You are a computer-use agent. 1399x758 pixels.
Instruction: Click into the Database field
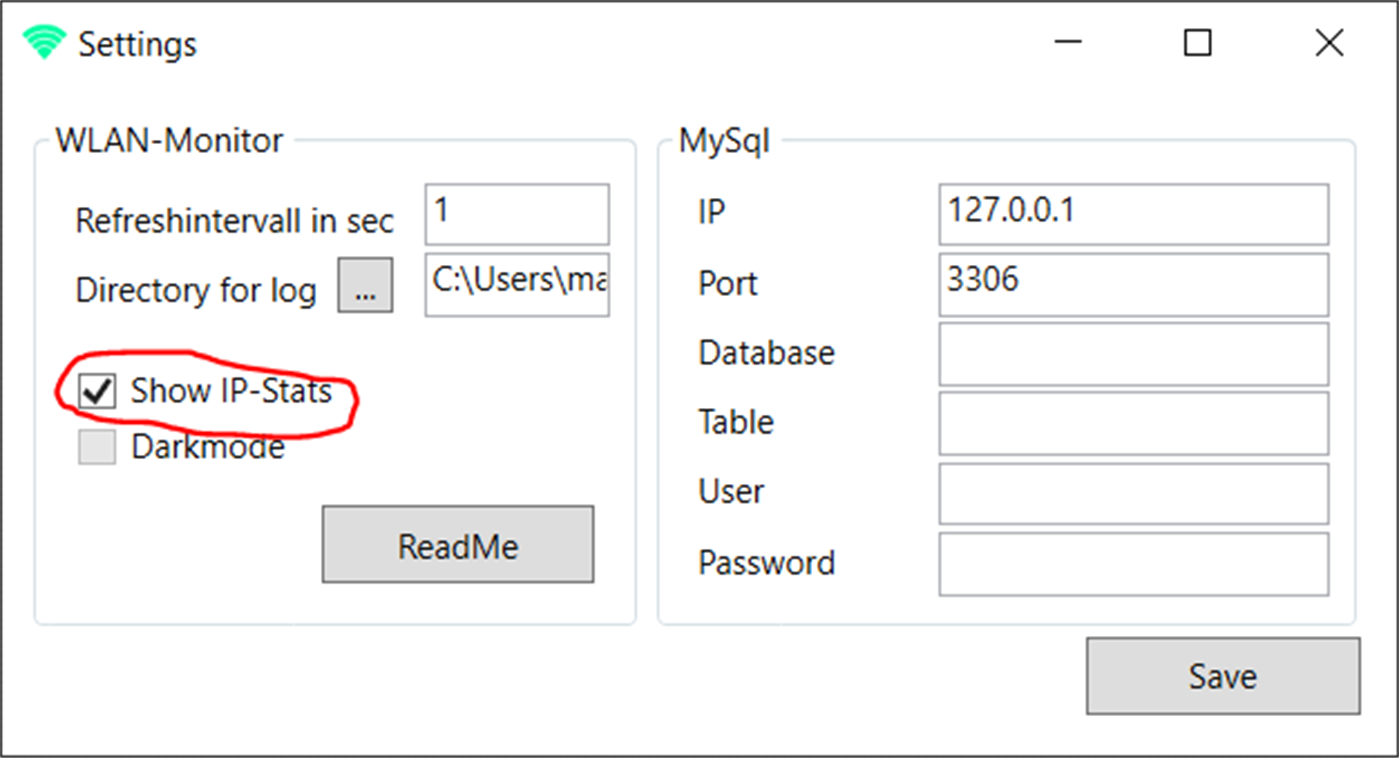[x=1133, y=353]
